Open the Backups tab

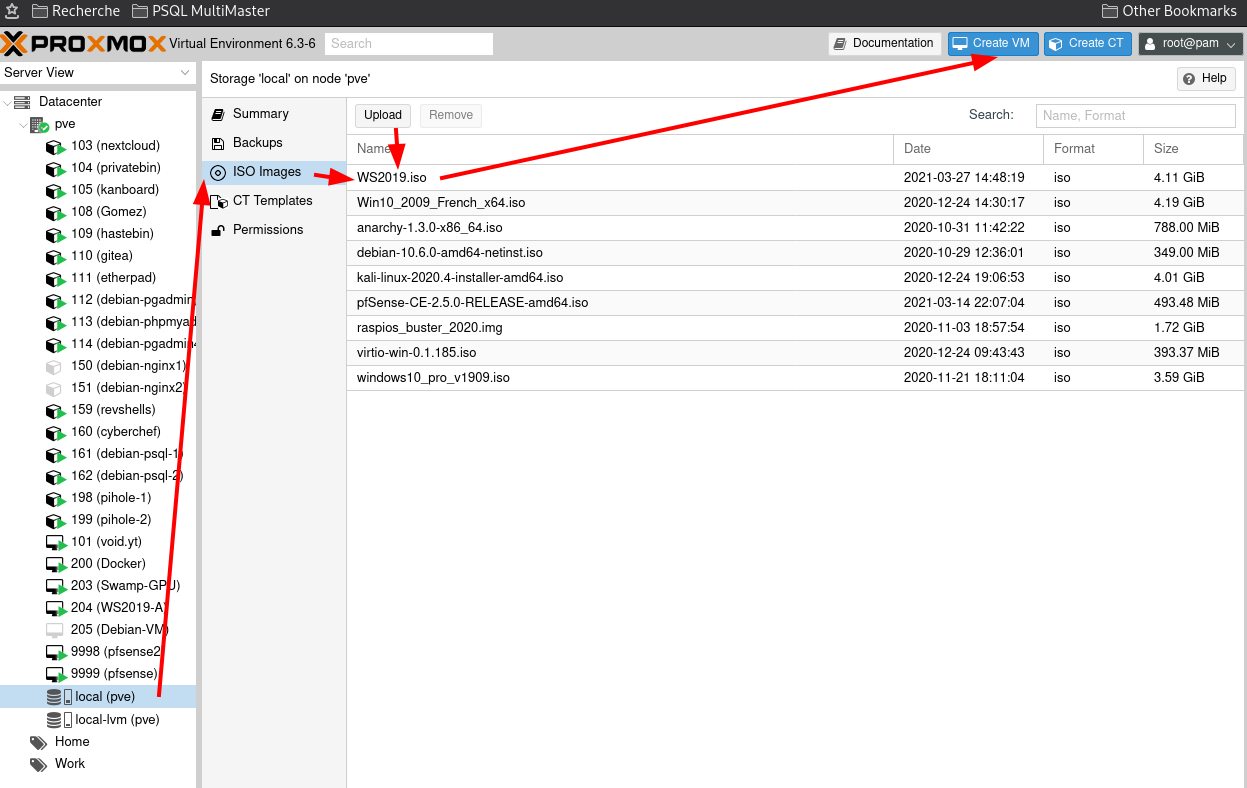[274, 143]
